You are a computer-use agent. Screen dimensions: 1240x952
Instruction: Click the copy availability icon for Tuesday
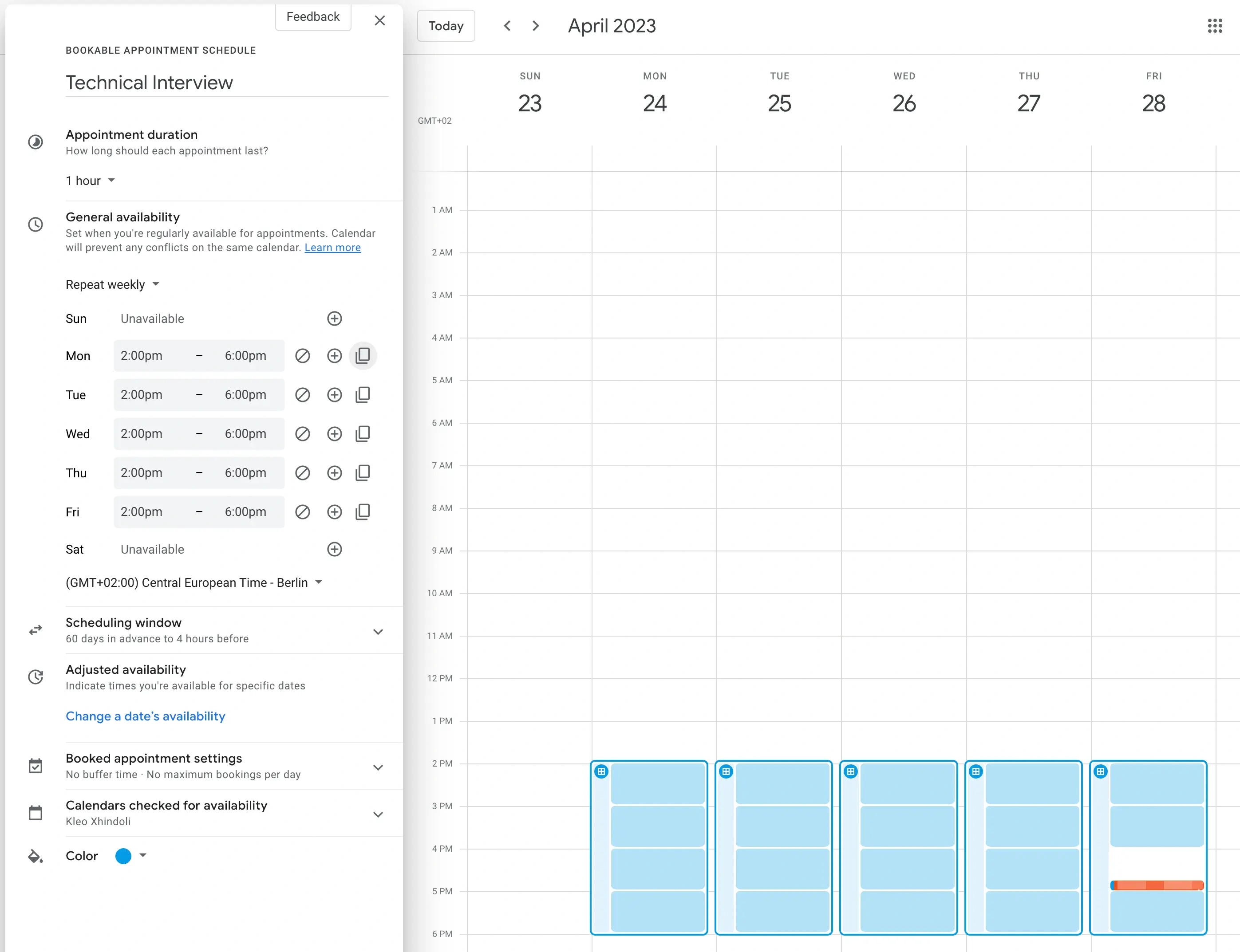point(364,395)
